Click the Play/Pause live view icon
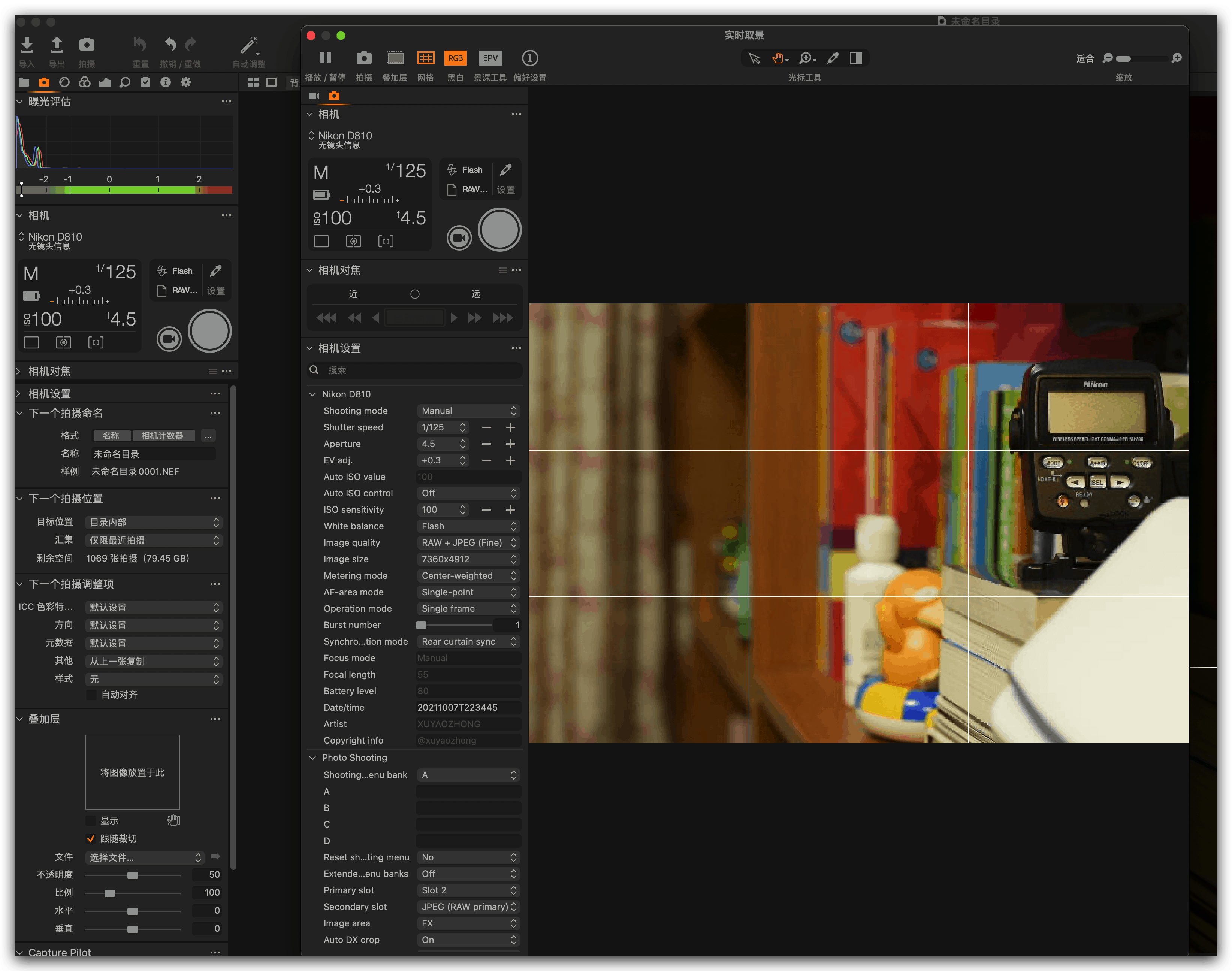The image size is (1232, 971). coord(325,57)
